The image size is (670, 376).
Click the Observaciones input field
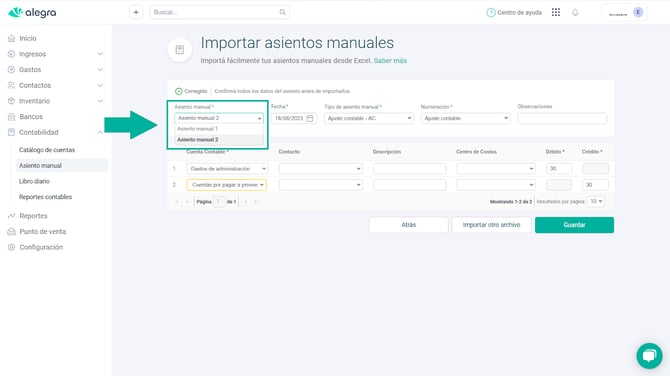(x=562, y=118)
